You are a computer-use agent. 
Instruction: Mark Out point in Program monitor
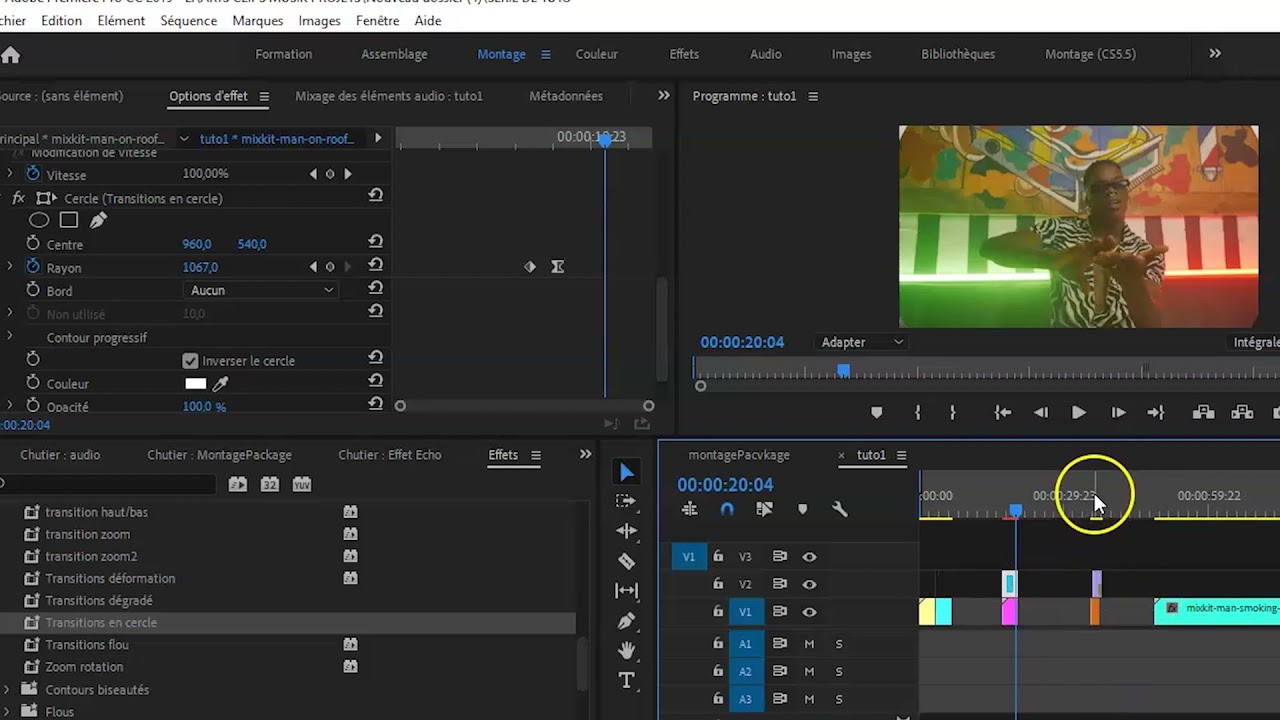click(952, 412)
